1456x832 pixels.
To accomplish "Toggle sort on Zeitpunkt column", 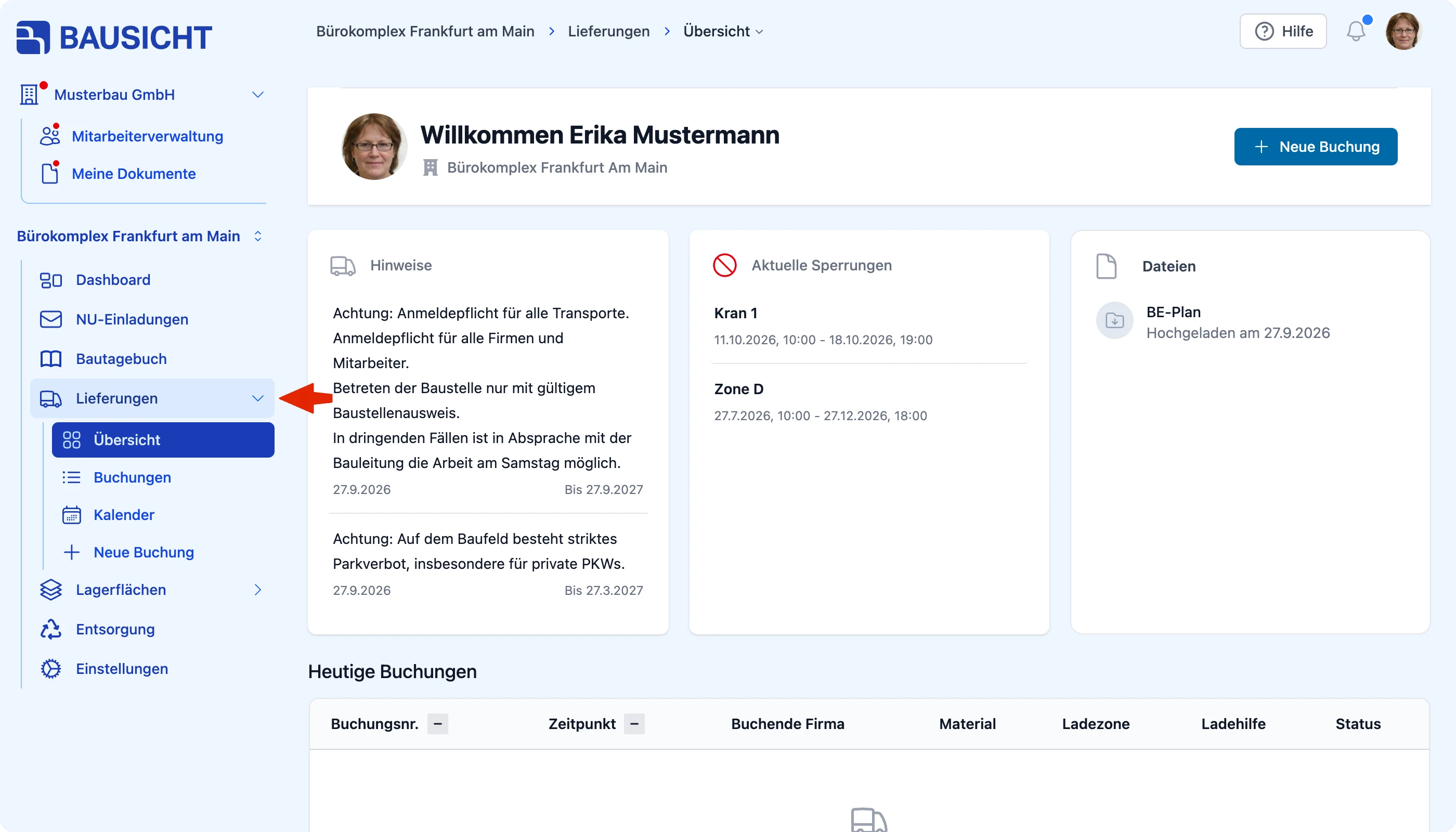I will pos(634,723).
